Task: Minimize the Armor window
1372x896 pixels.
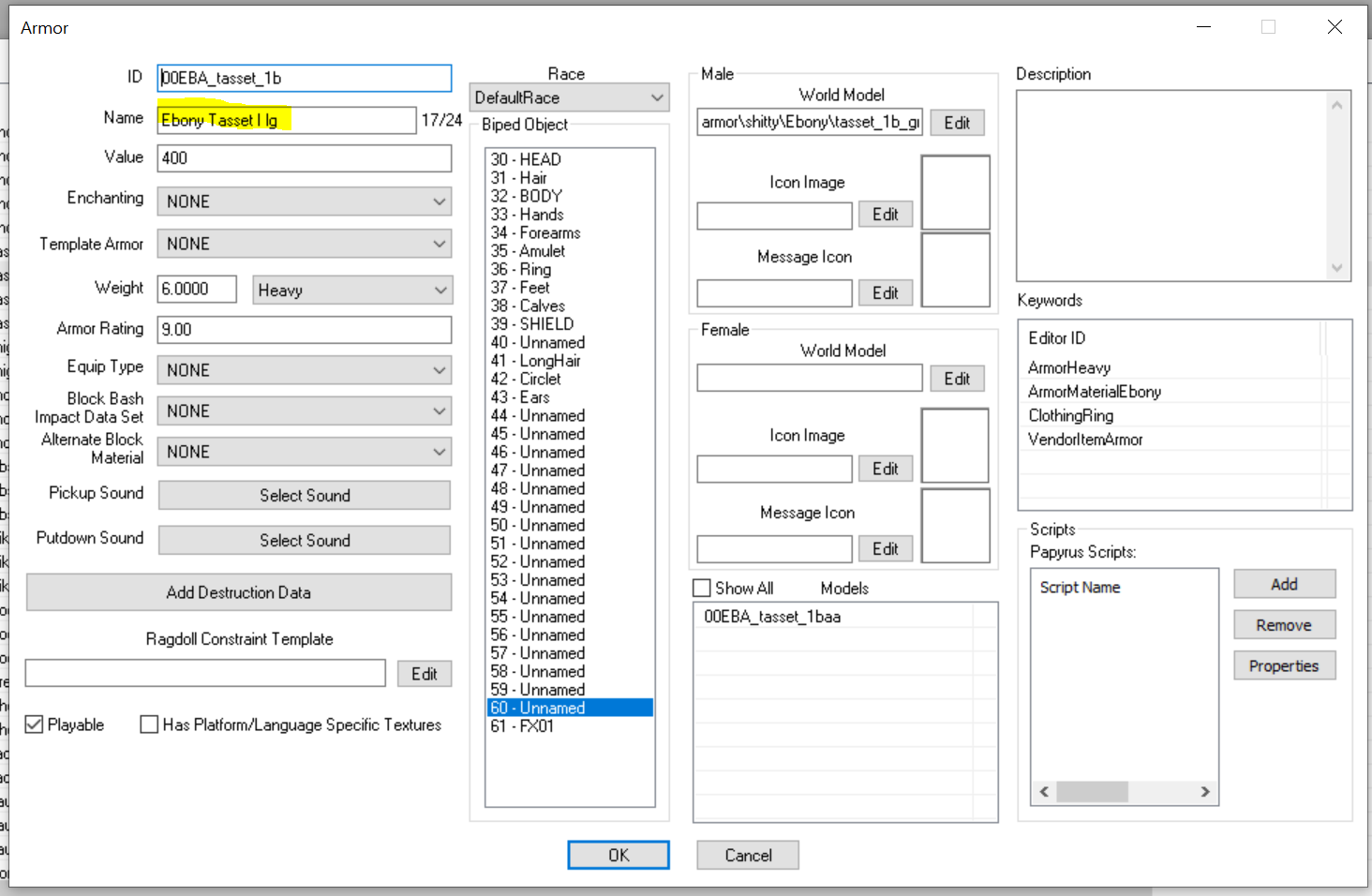Action: coord(1204,27)
